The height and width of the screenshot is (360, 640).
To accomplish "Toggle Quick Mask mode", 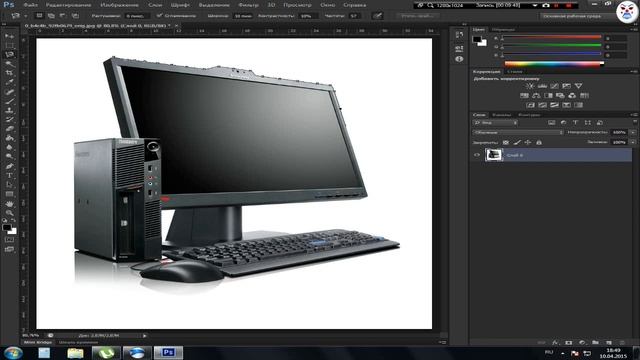I will tap(9, 240).
